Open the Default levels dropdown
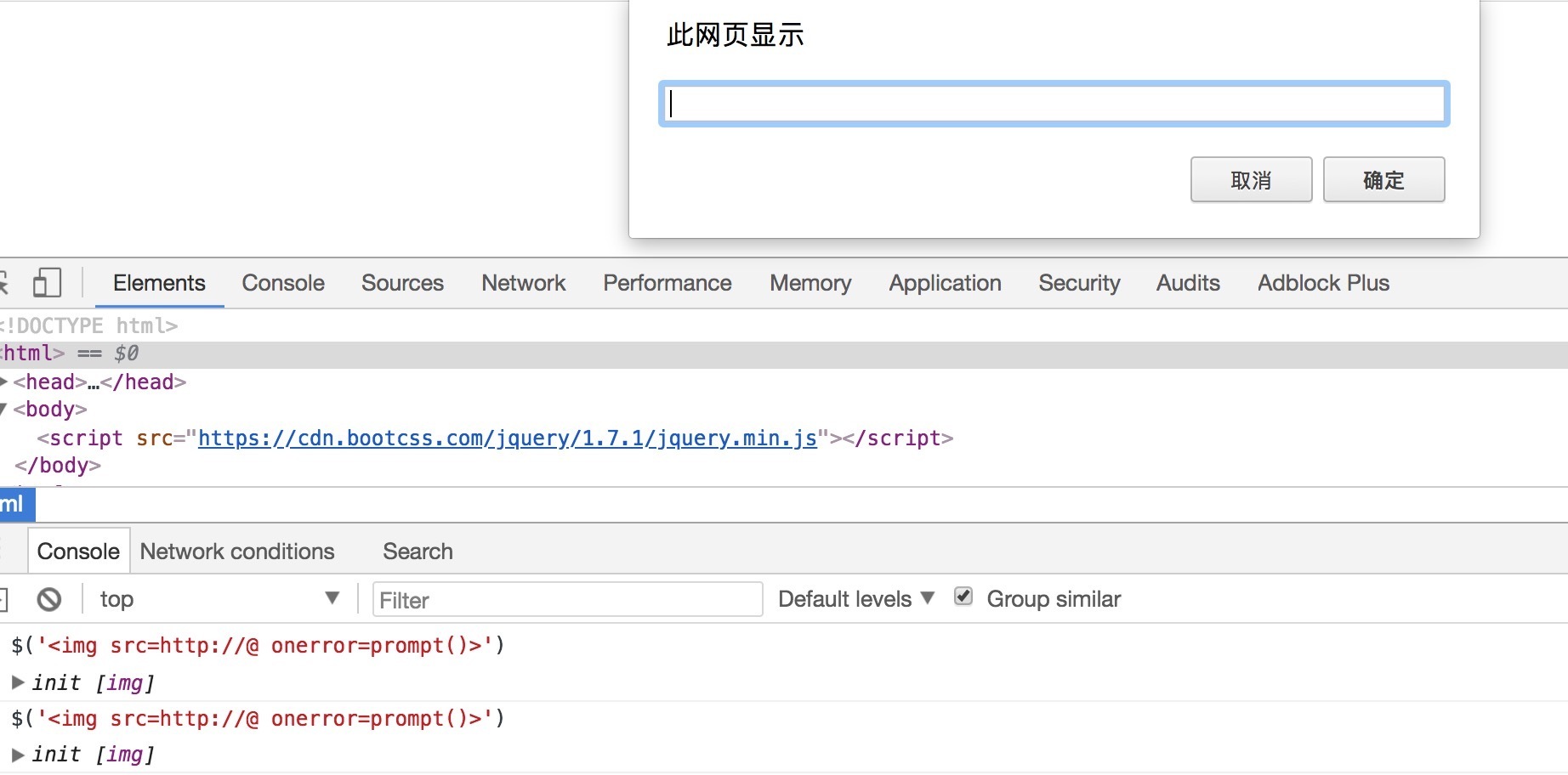The image size is (1568, 775). (856, 599)
